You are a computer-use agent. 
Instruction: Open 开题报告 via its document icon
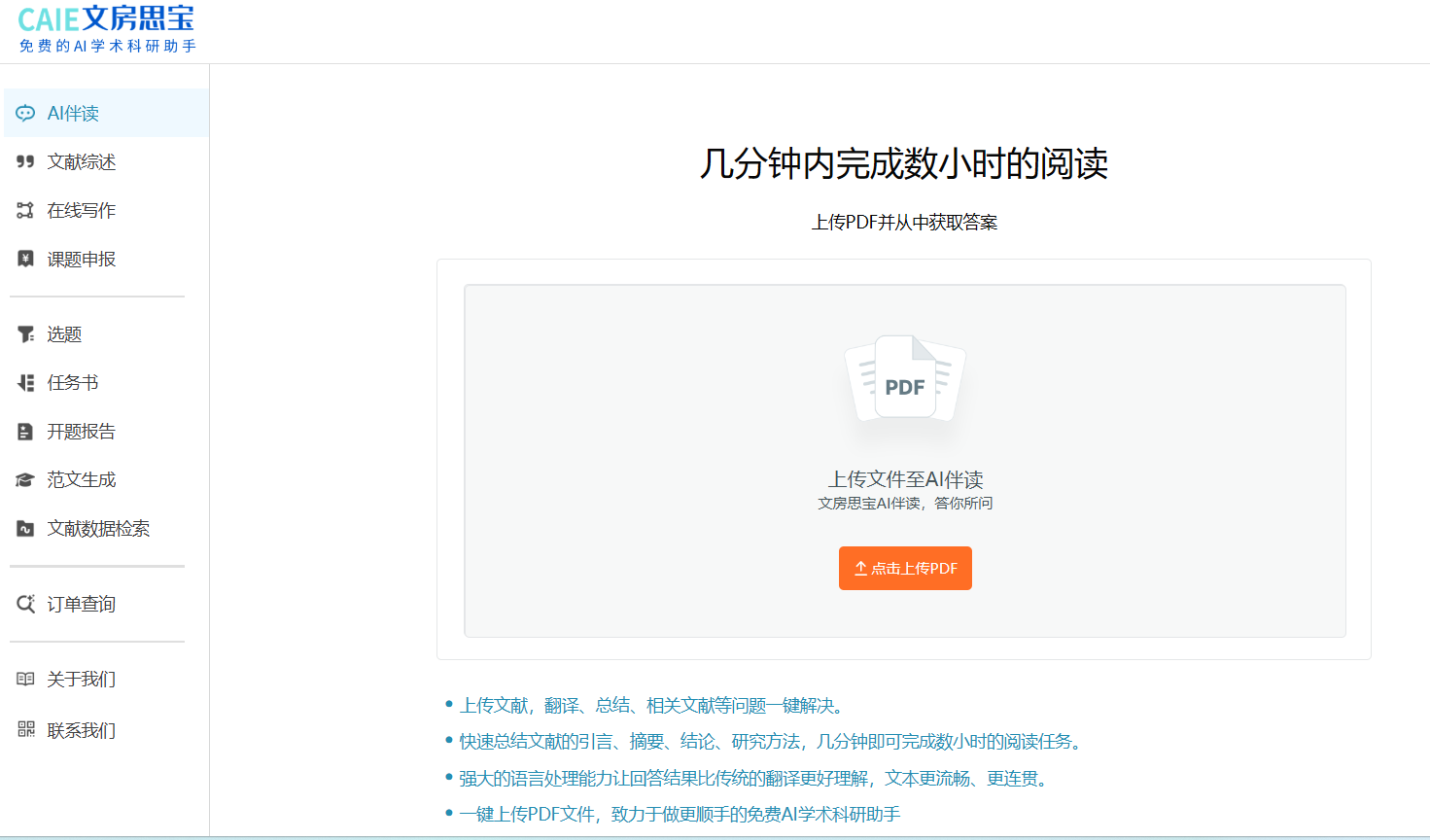coord(27,431)
